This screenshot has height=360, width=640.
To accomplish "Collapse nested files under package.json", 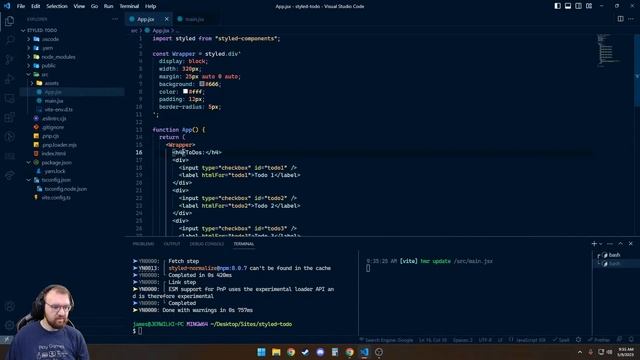I will (29, 162).
